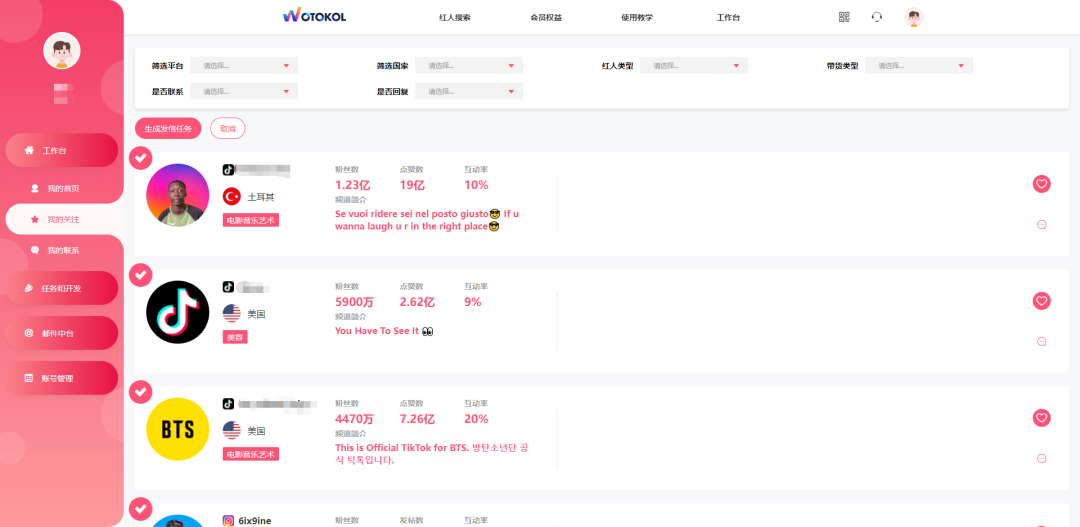Click the 'You Have To See It' bio text
Screen dimensions: 1080x527
[x=384, y=331]
